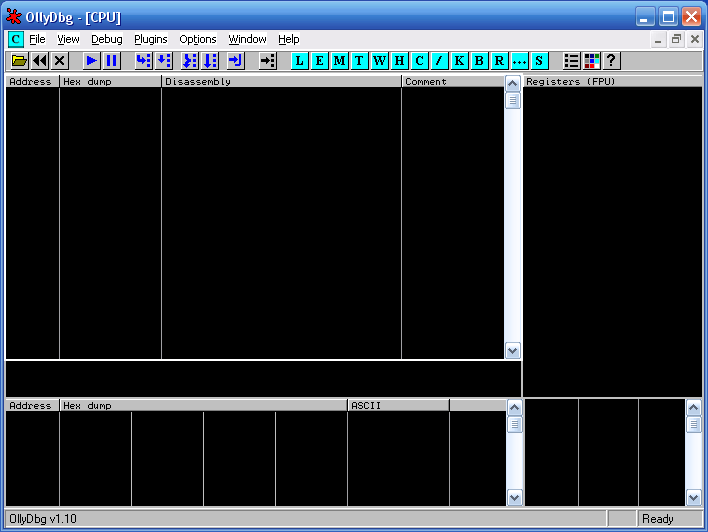Click CPU window icon in menu bar
This screenshot has width=708, height=532.
pyautogui.click(x=16, y=39)
